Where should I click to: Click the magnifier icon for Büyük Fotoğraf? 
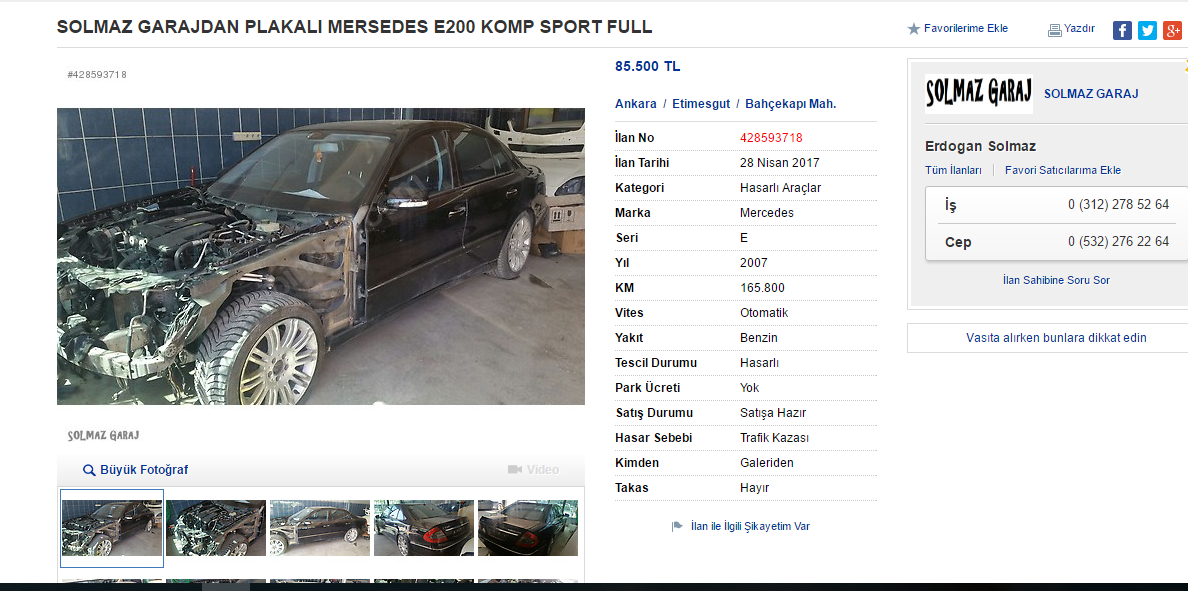tap(89, 470)
